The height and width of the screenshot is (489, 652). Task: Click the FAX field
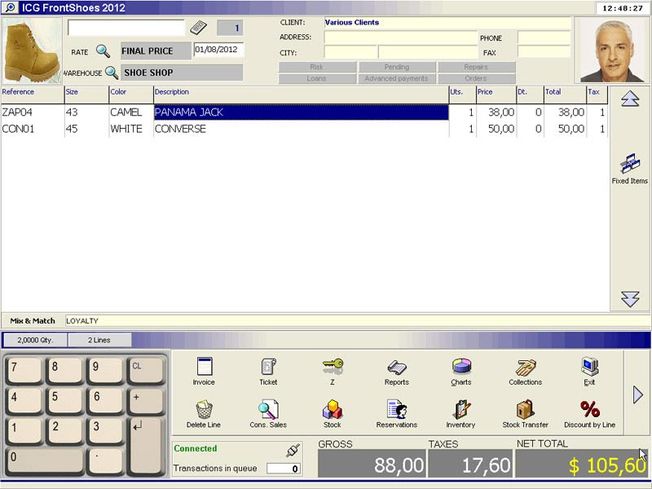(x=544, y=52)
